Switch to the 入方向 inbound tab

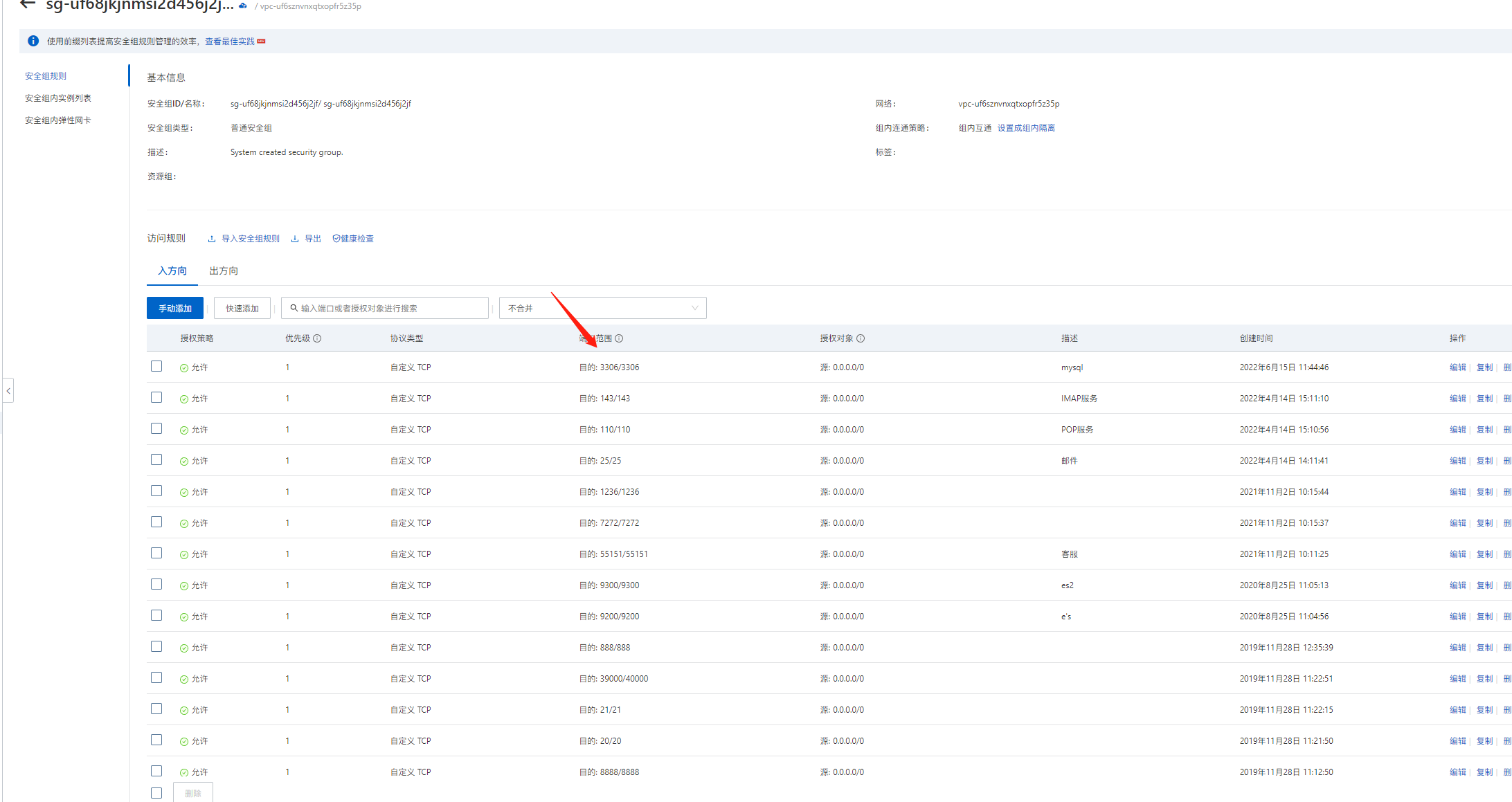(172, 271)
